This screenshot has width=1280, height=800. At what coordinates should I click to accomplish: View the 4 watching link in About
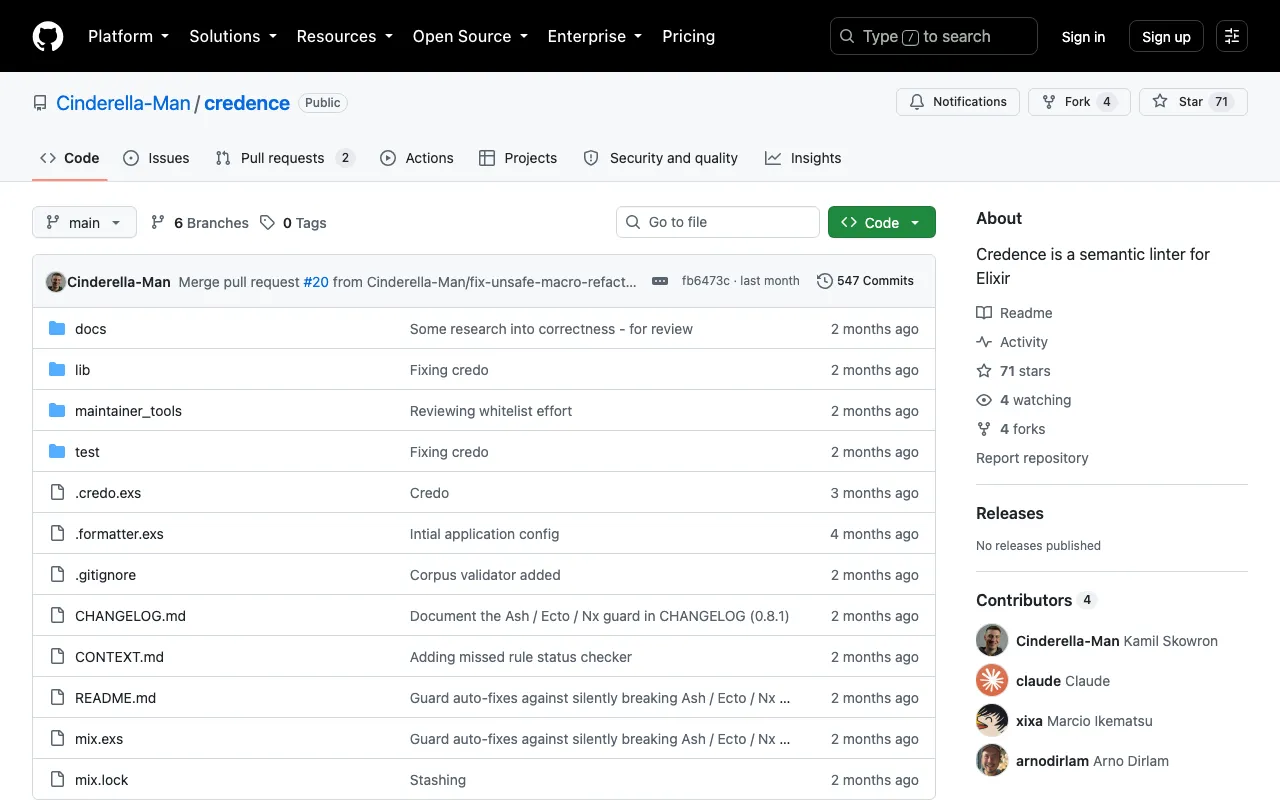click(1023, 400)
